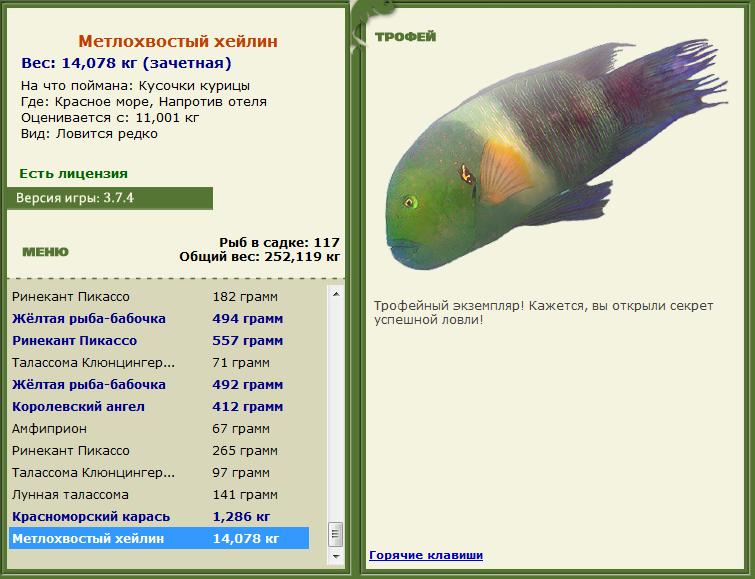Screen dimensions: 755x579
Task: Select Талассома Клюнцингер 71 грамм row
Action: (x=159, y=362)
